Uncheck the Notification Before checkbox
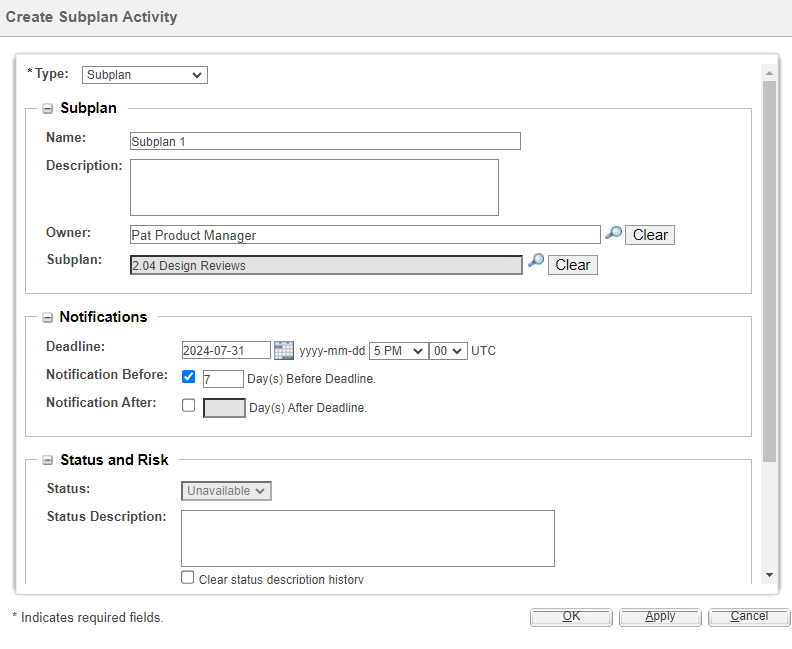 [188, 377]
